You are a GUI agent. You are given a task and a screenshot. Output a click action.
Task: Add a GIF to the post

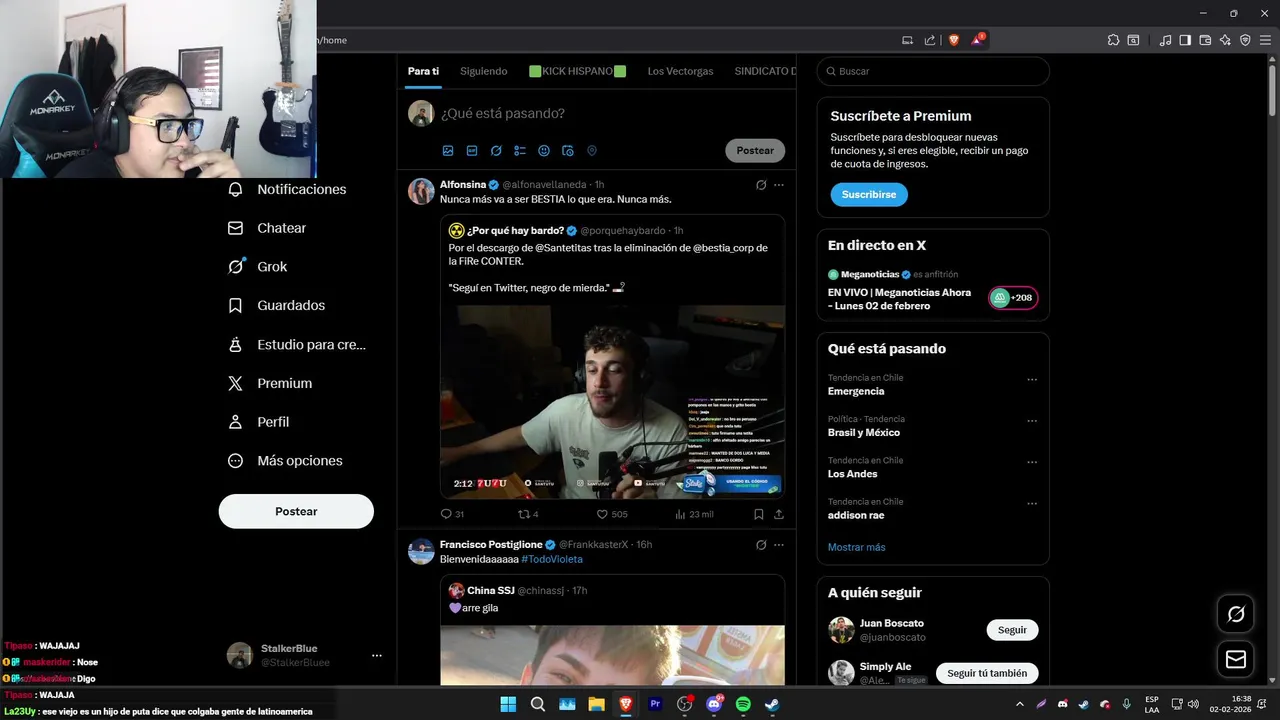472,151
